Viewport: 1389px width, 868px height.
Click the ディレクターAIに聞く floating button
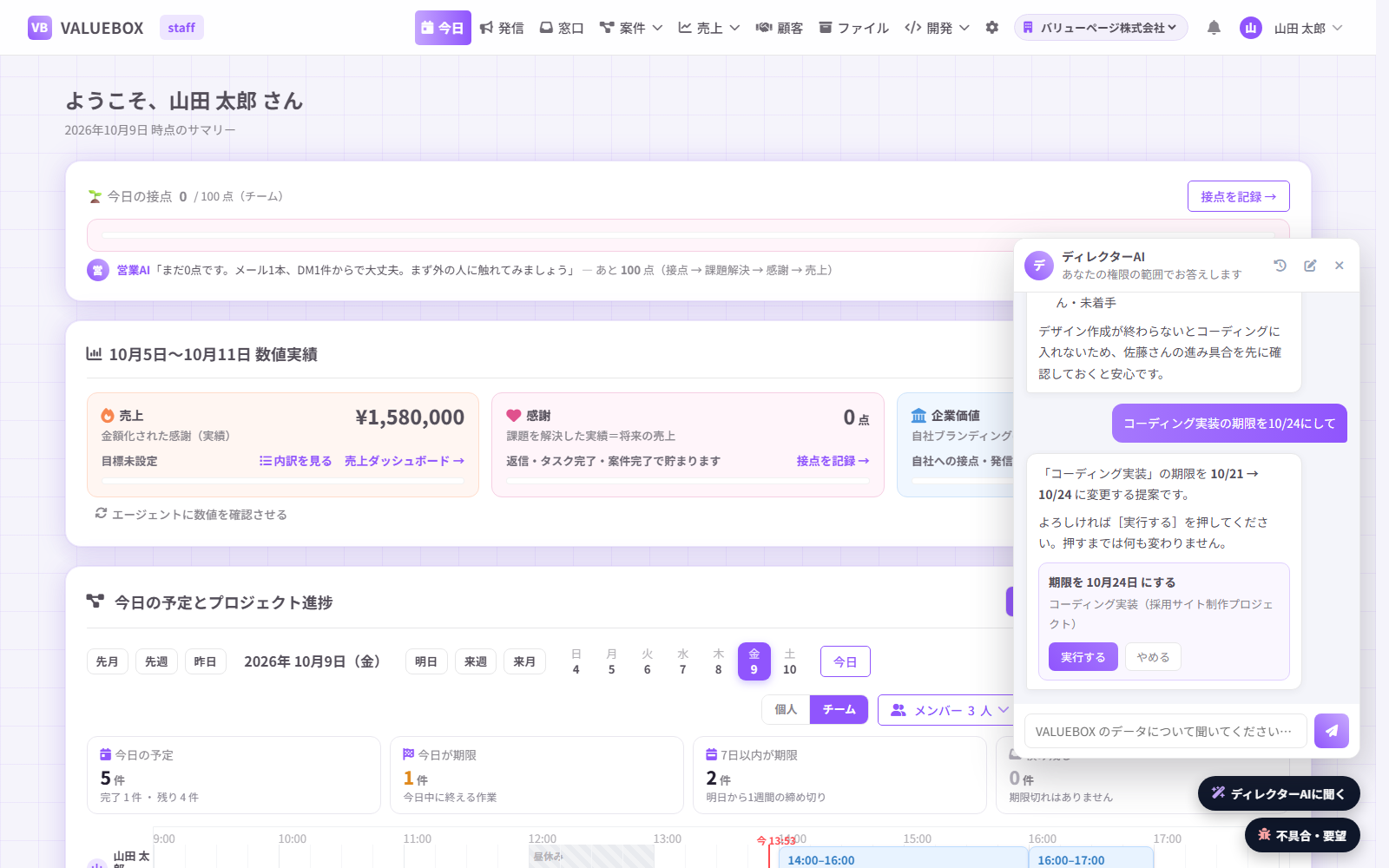coord(1279,793)
